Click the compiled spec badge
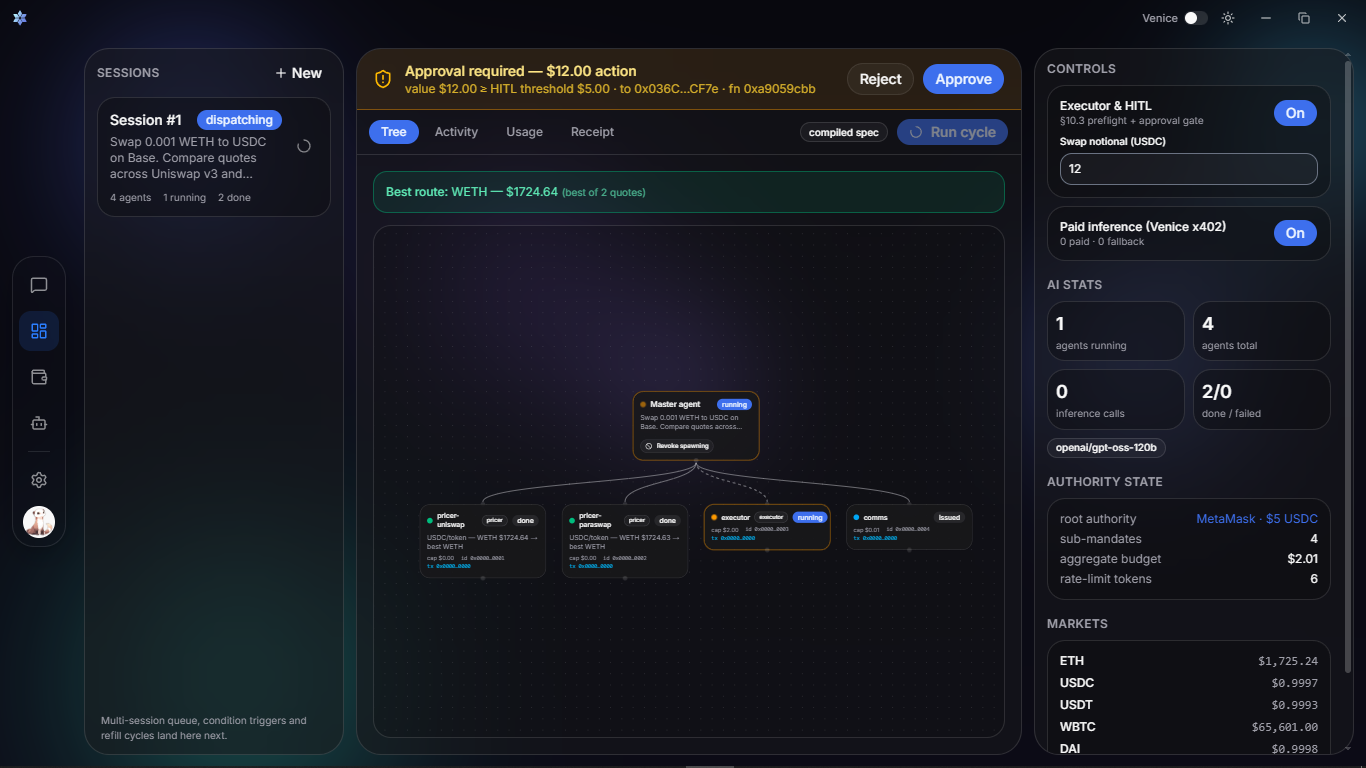Viewport: 1366px width, 768px height. coord(844,132)
